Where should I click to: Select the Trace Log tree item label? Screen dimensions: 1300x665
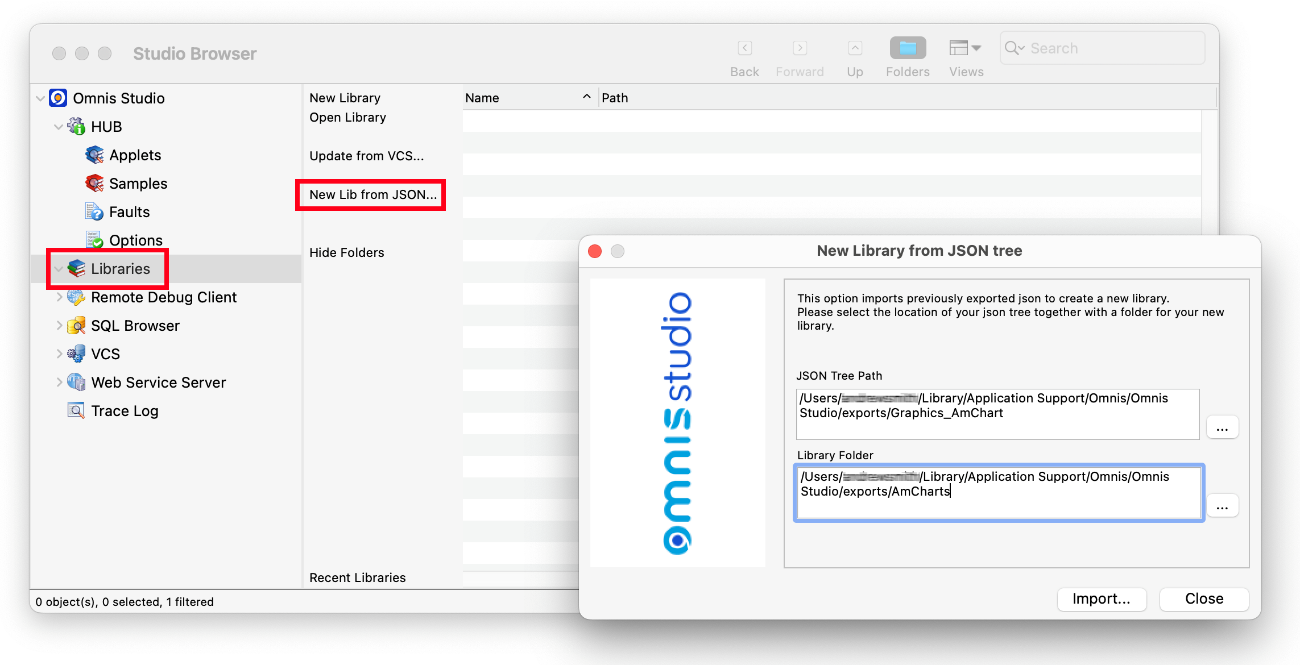pos(124,411)
